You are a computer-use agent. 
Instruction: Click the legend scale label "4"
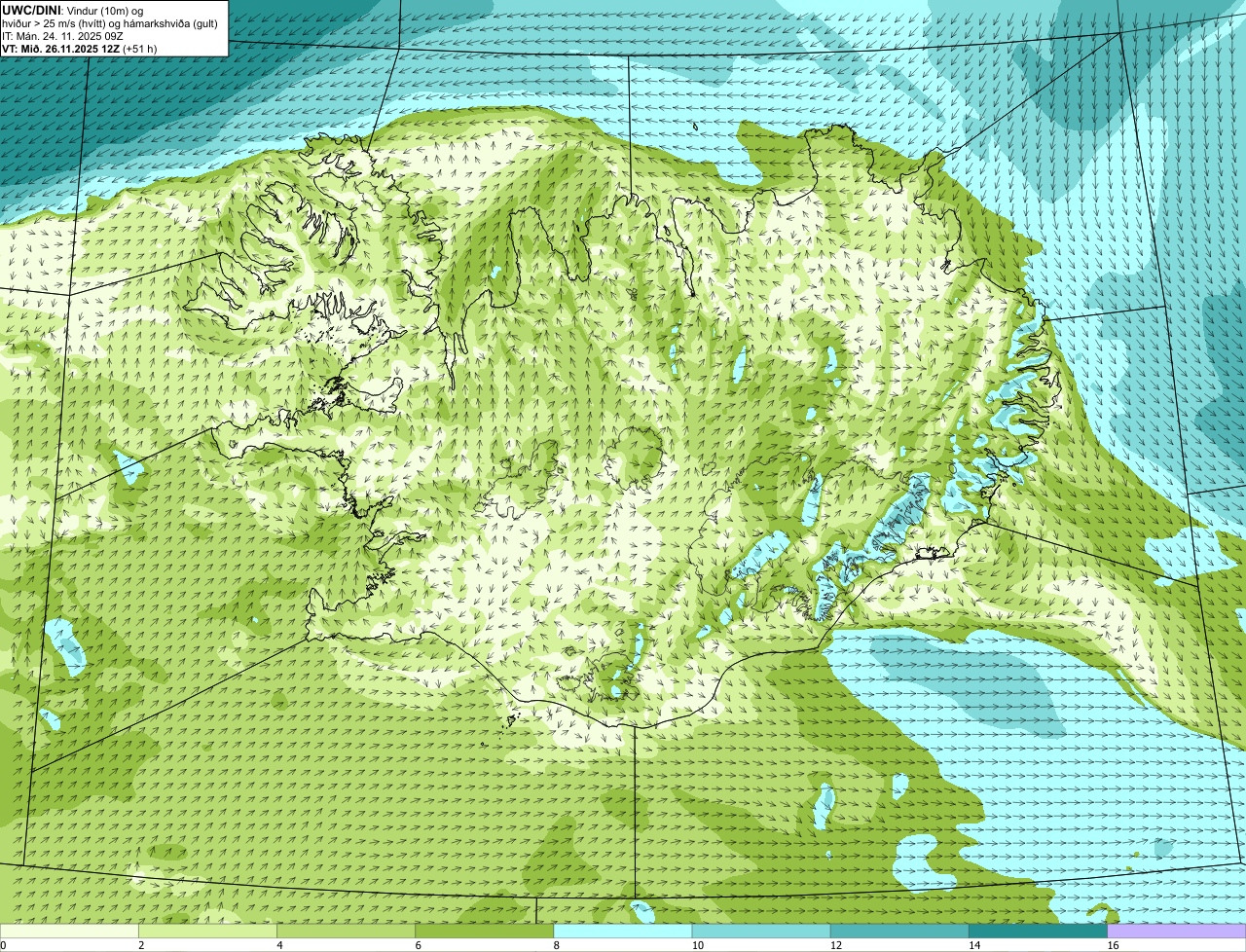coord(279,945)
